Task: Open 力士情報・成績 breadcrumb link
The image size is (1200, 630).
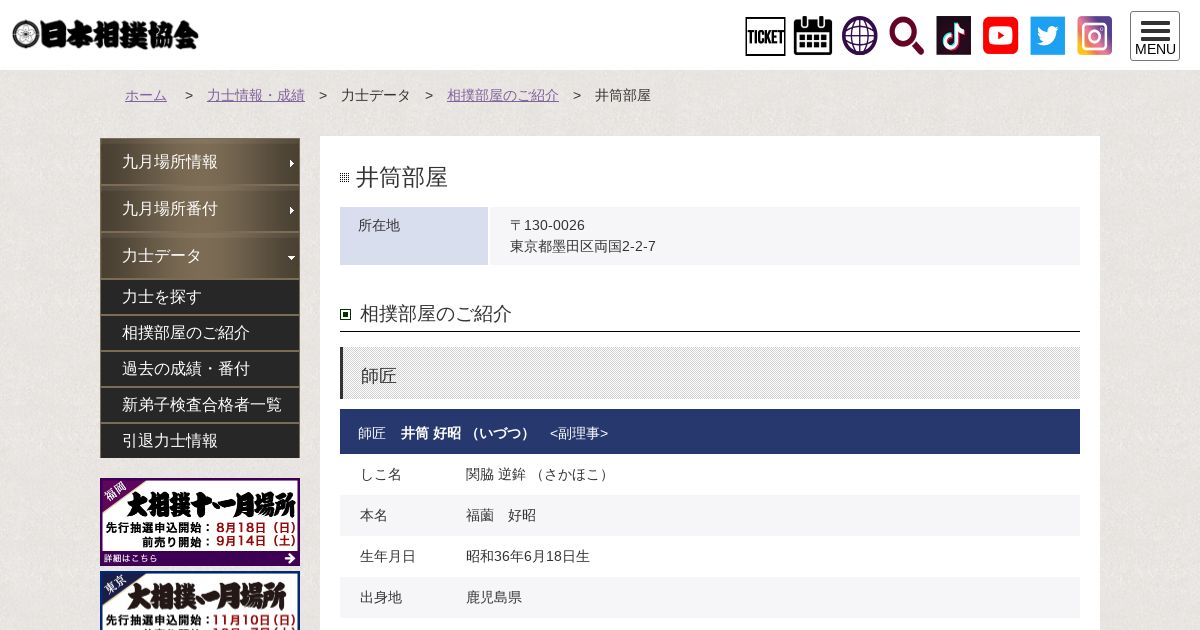Action: (x=256, y=95)
